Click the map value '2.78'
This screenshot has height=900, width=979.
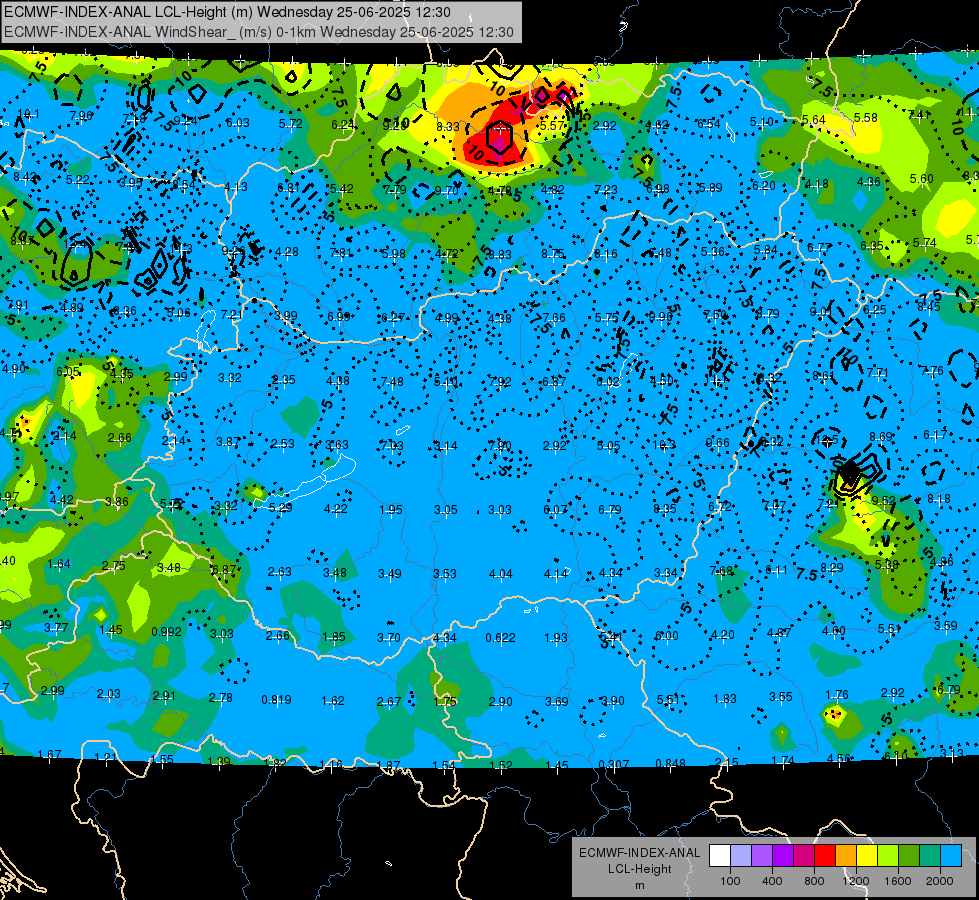(220, 698)
